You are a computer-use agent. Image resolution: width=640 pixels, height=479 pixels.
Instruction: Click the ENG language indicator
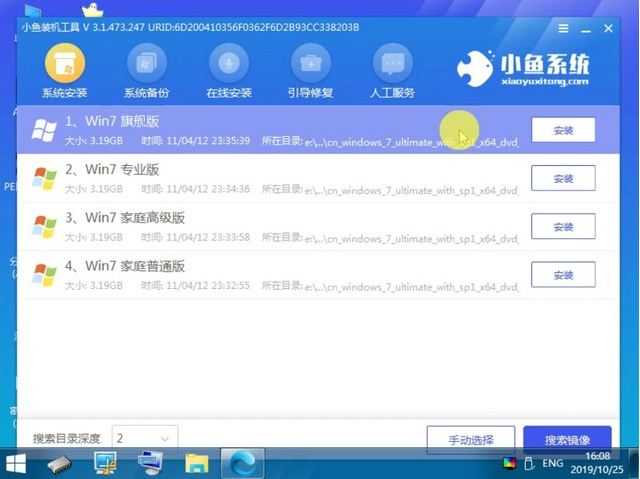553,463
